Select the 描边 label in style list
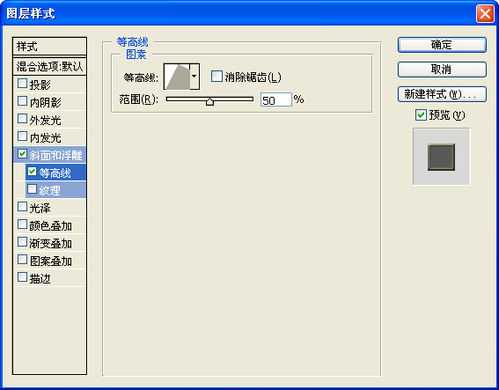Image resolution: width=499 pixels, height=390 pixels. tap(40, 279)
